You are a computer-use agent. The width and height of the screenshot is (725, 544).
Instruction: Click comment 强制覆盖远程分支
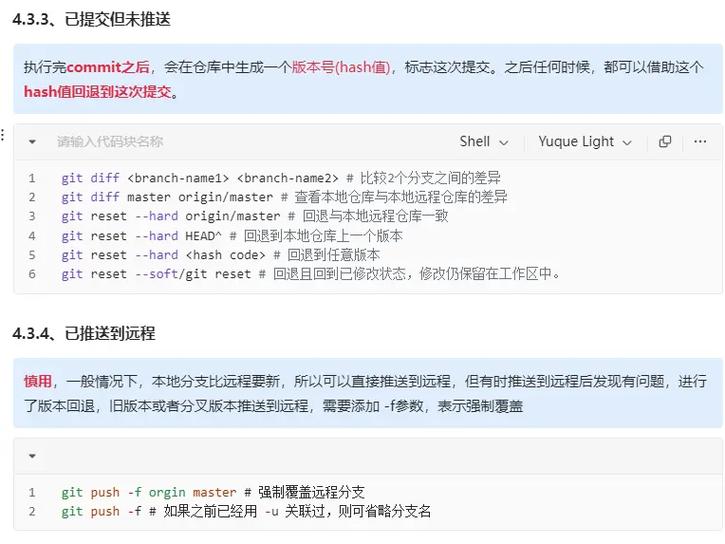311,492
